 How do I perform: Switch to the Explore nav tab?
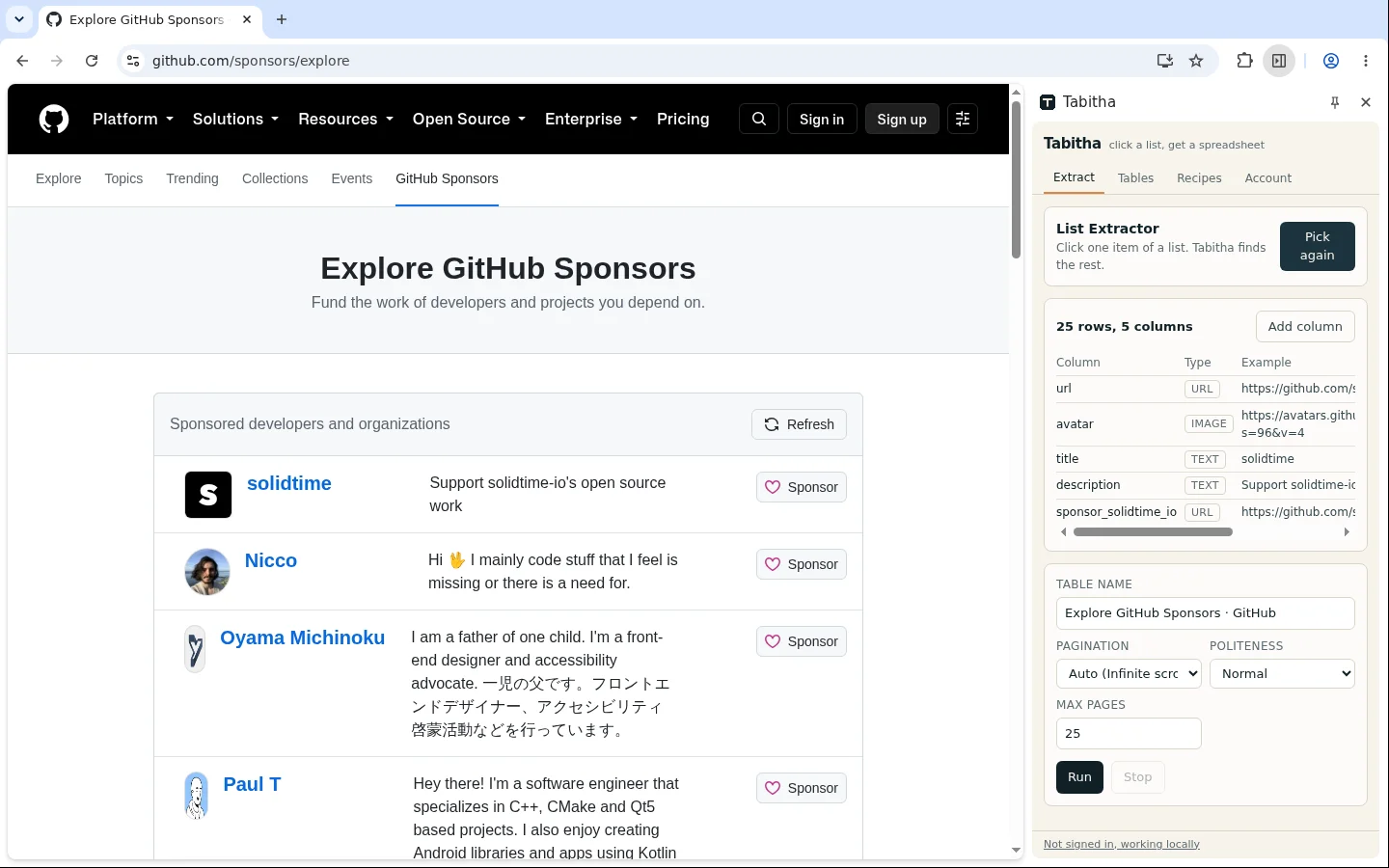tap(59, 178)
